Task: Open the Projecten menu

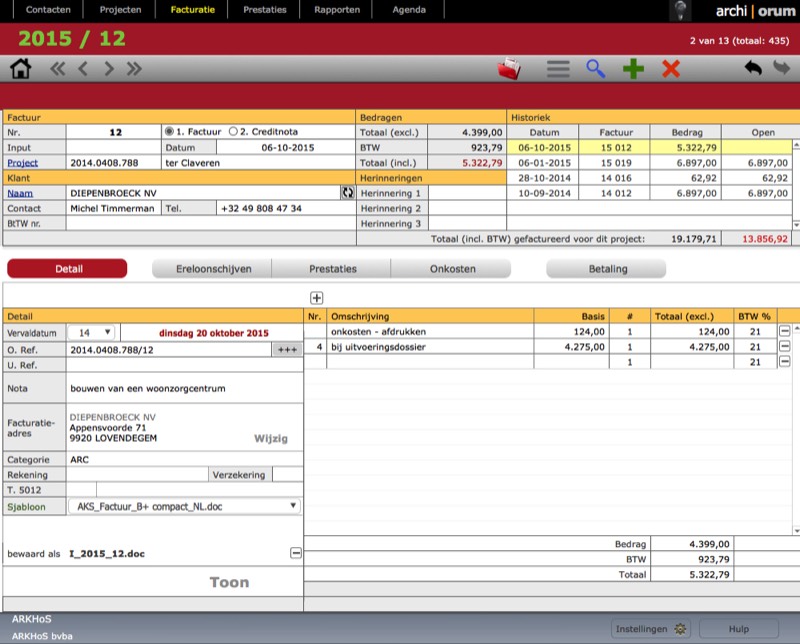Action: [x=120, y=10]
